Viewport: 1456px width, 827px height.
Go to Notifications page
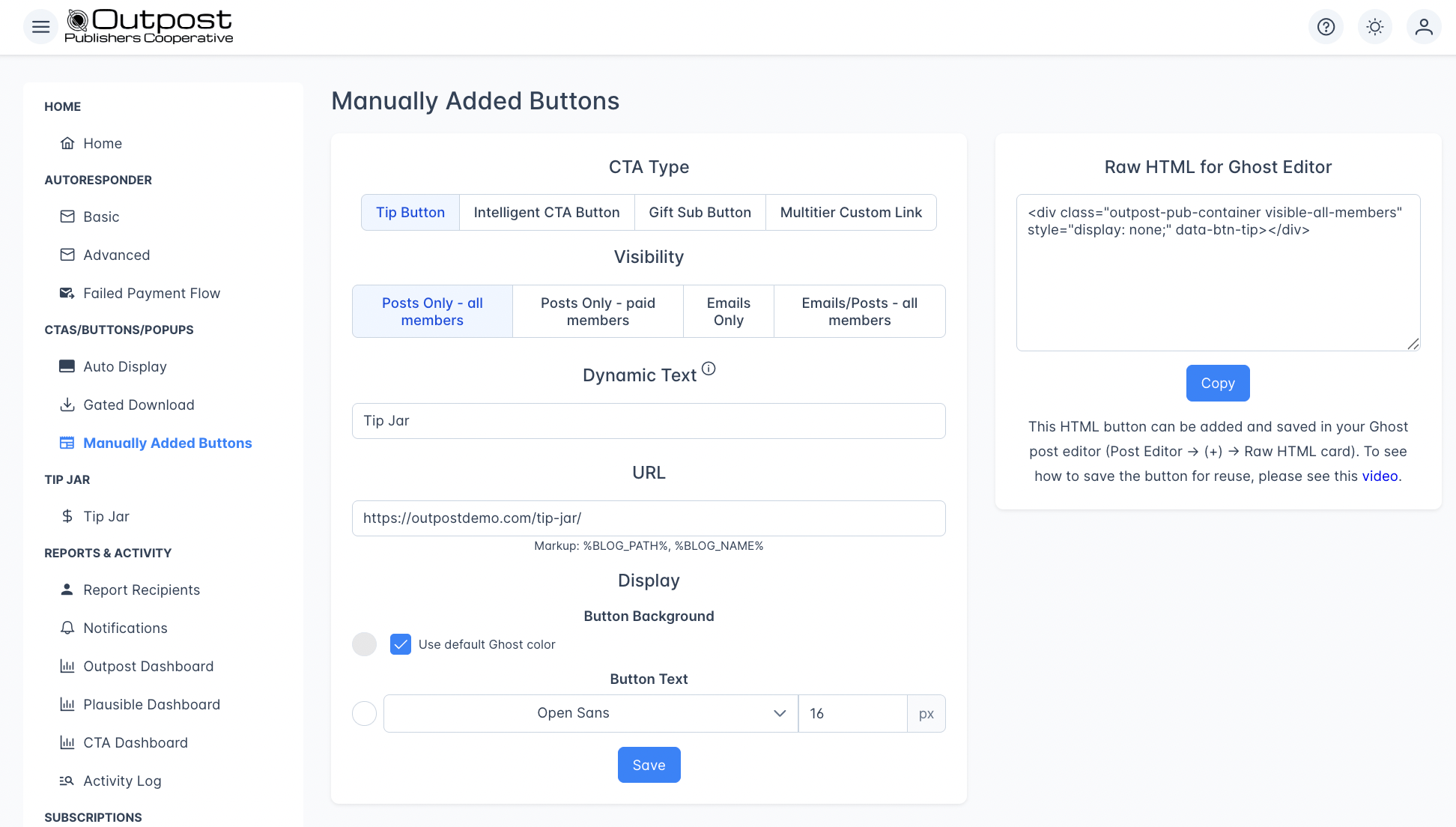tap(125, 628)
